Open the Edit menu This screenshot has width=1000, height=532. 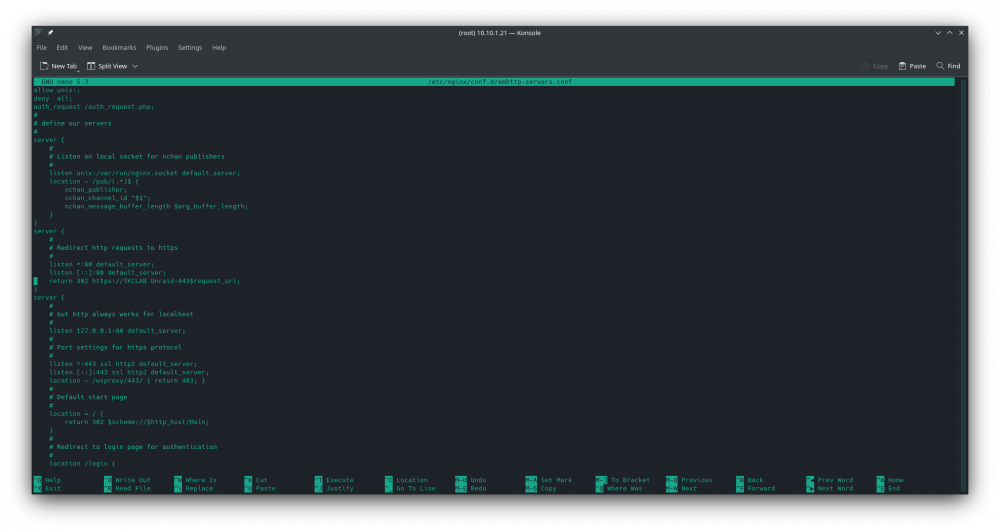click(x=62, y=47)
